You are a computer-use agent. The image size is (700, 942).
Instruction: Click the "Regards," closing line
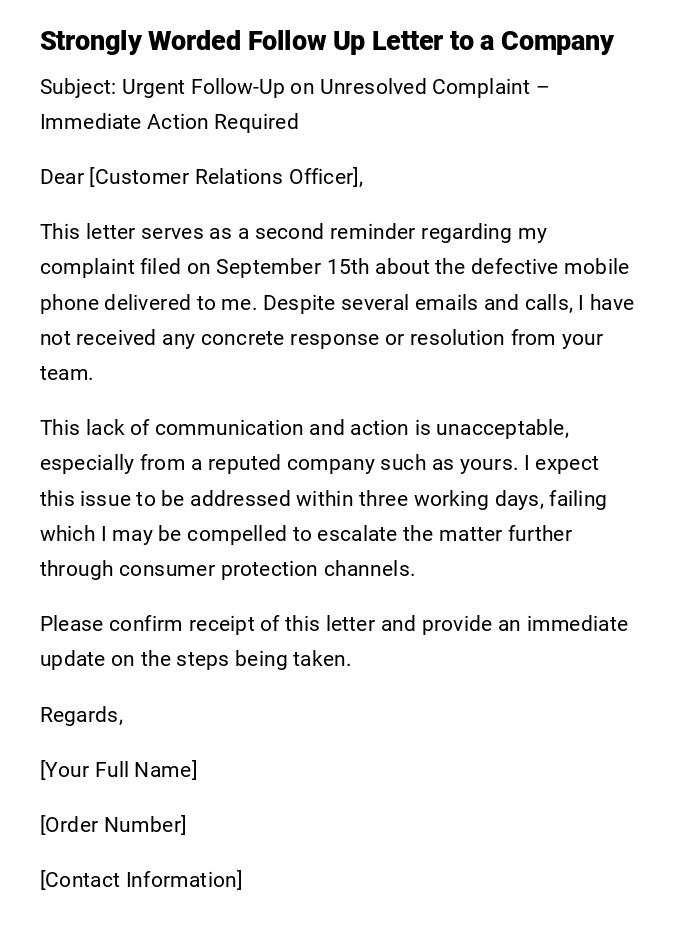[x=81, y=715]
